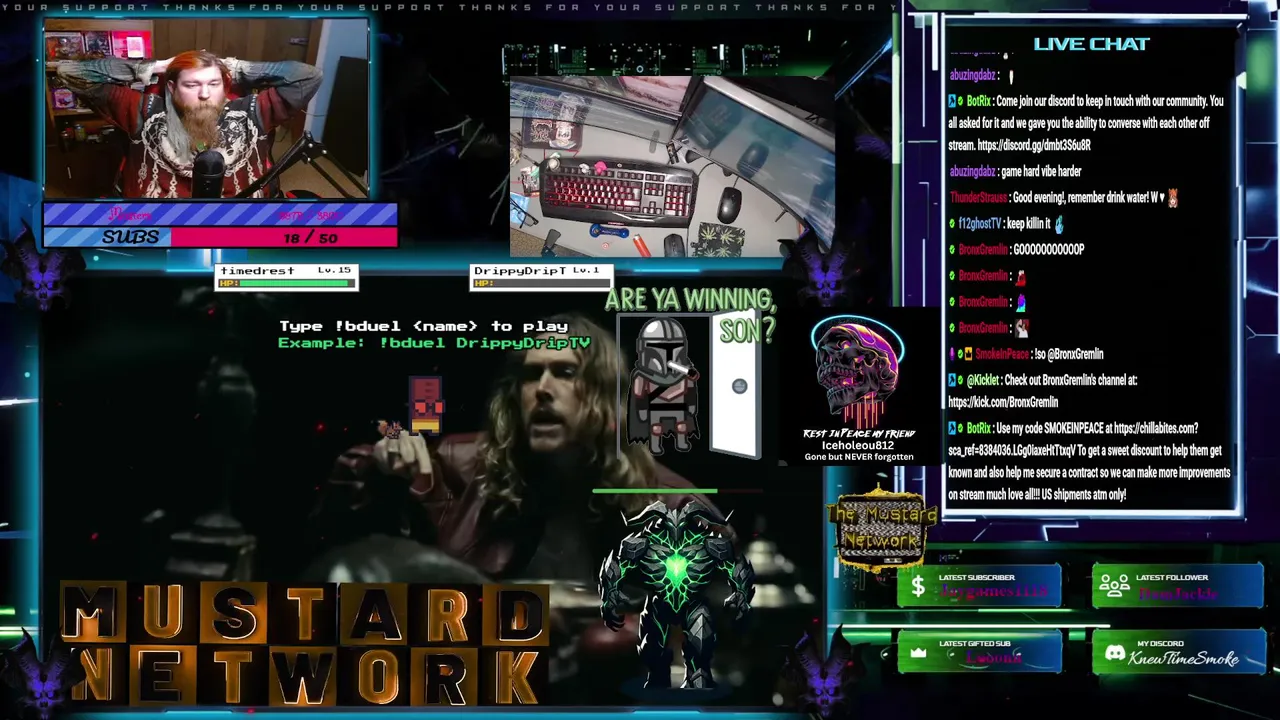The height and width of the screenshot is (720, 1280).
Task: Click the overhead keyboard camera feed
Action: click(x=672, y=167)
